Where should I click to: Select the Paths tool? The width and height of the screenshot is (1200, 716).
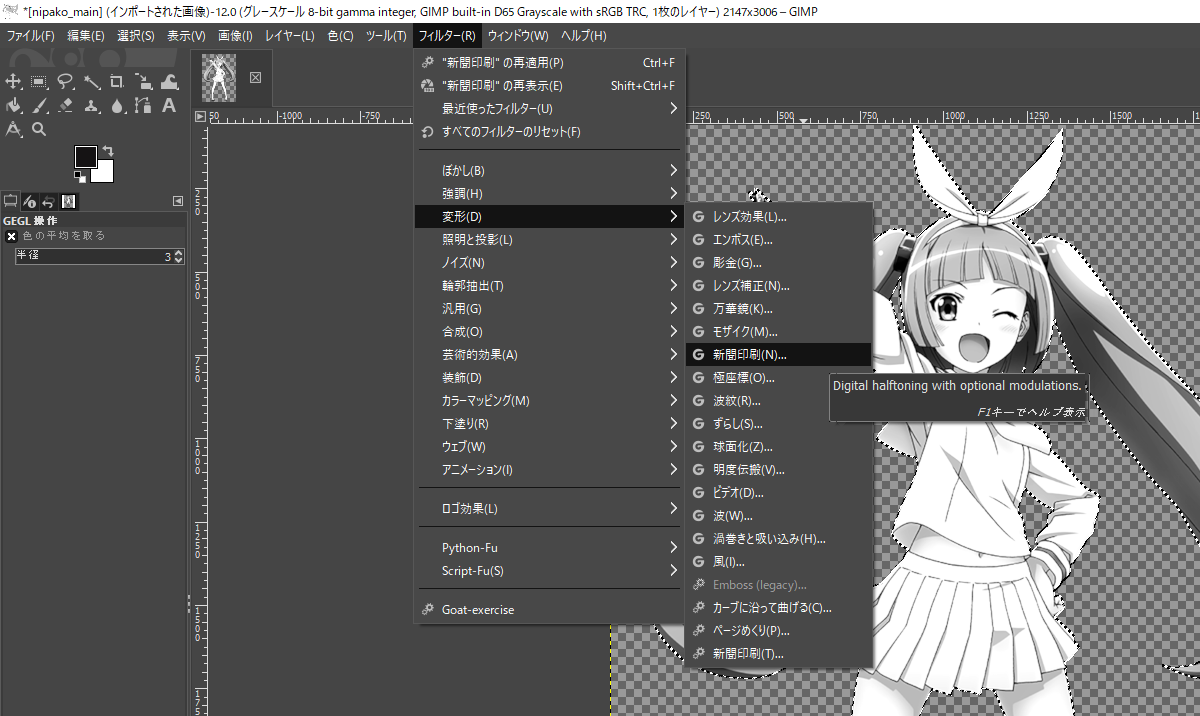(x=143, y=106)
